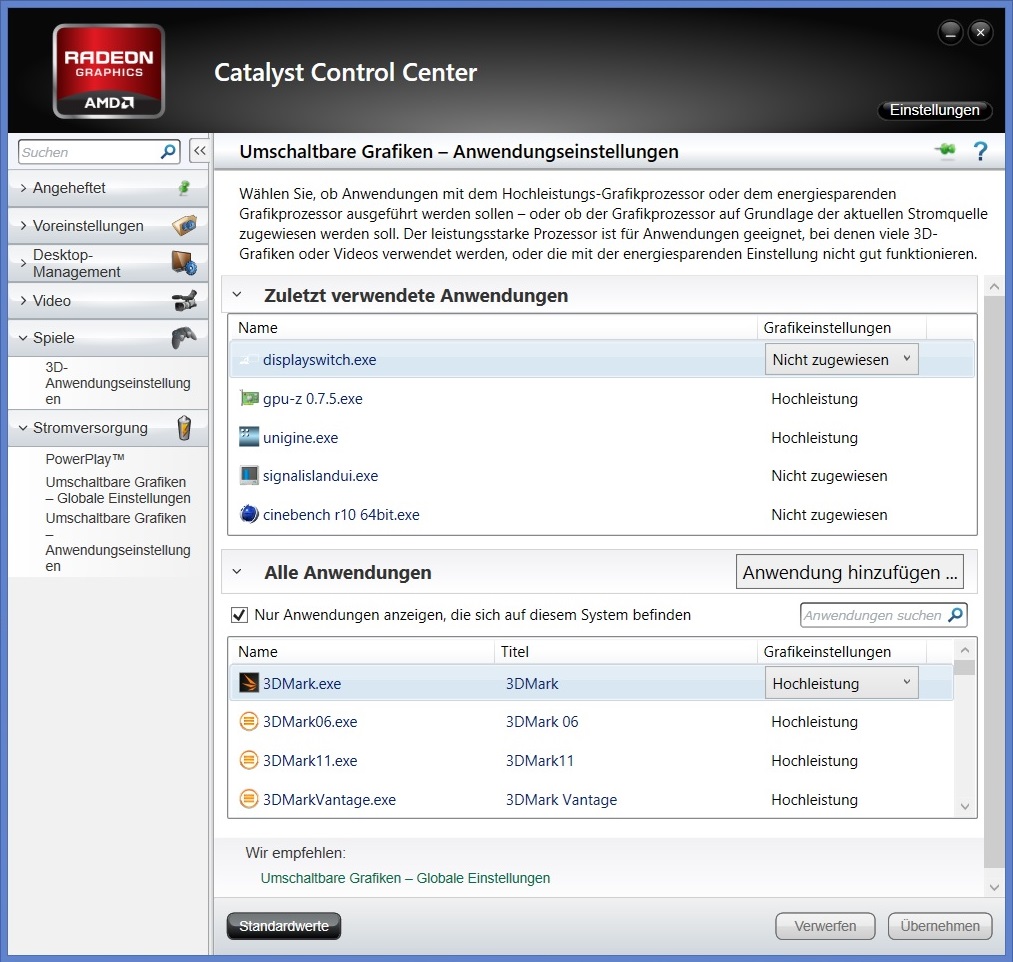Select the cinebench r10 64bit.exe row name
This screenshot has height=962, width=1013.
tap(341, 514)
